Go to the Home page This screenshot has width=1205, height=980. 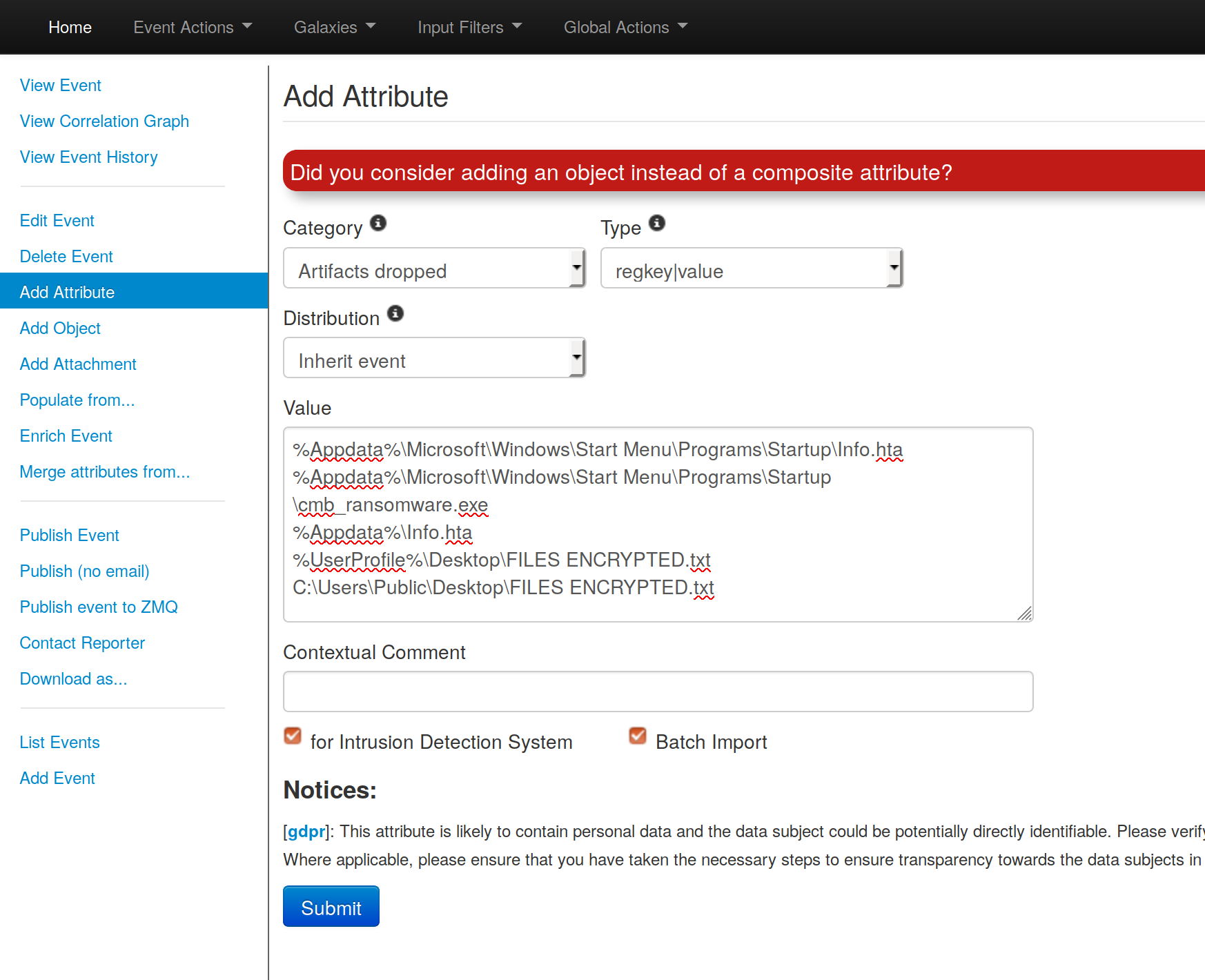[70, 28]
